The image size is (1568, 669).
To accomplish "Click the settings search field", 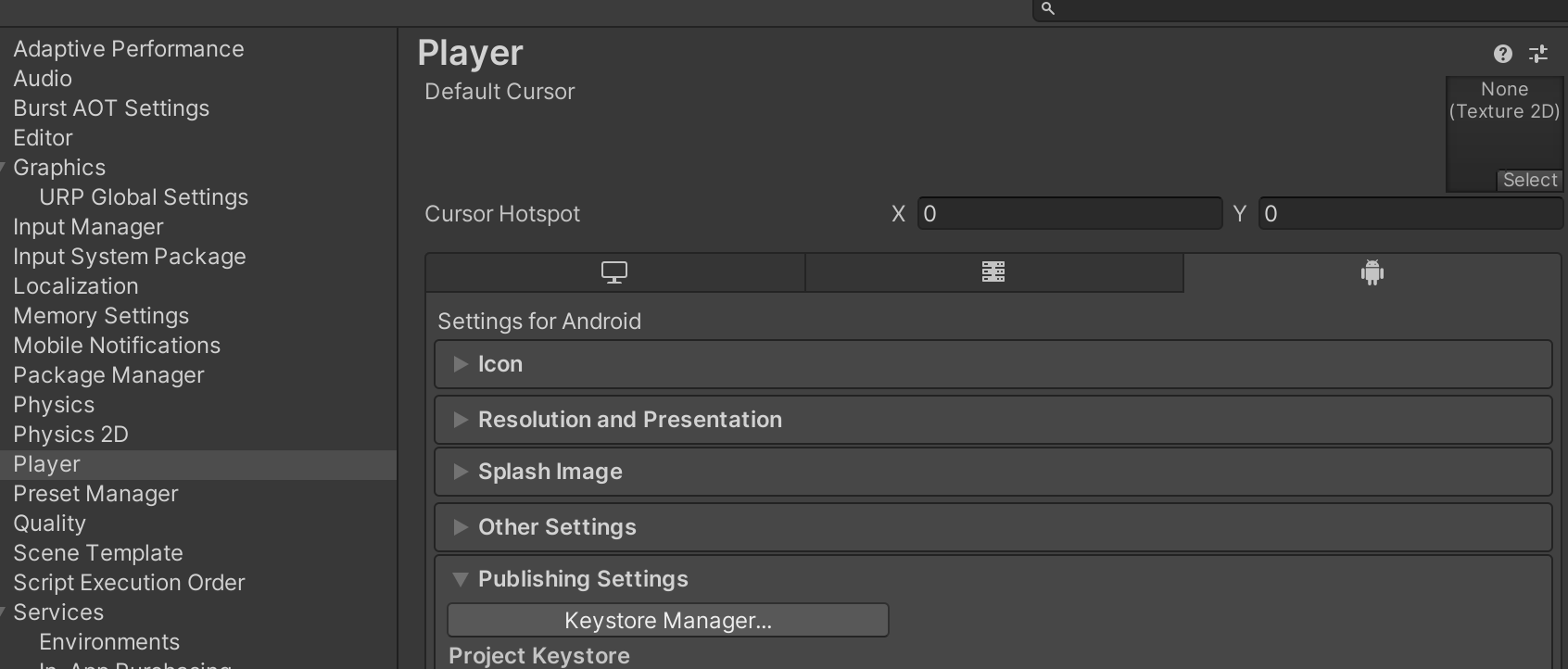I will [x=1300, y=9].
